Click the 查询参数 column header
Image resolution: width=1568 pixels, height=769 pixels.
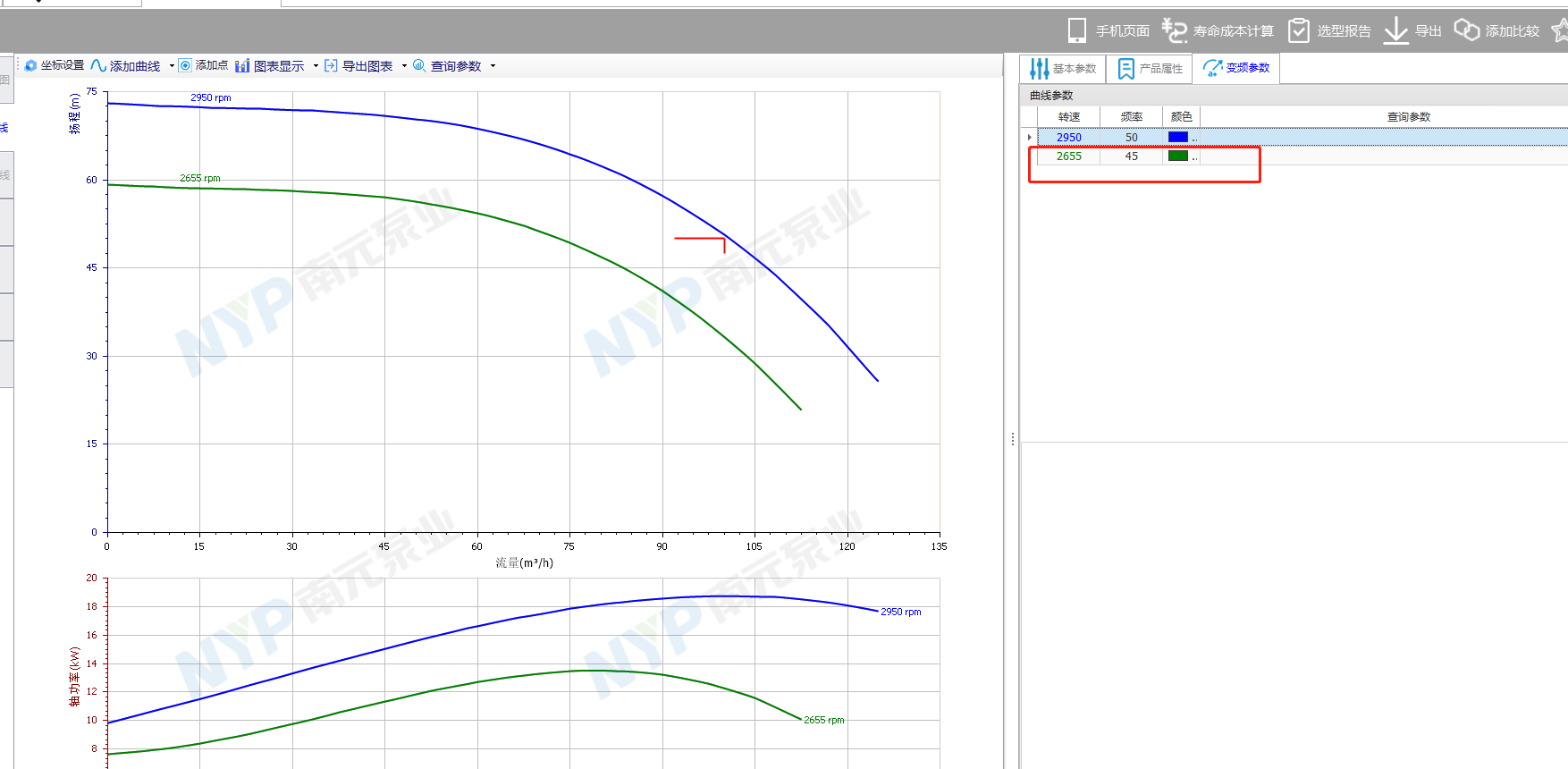(x=1409, y=117)
